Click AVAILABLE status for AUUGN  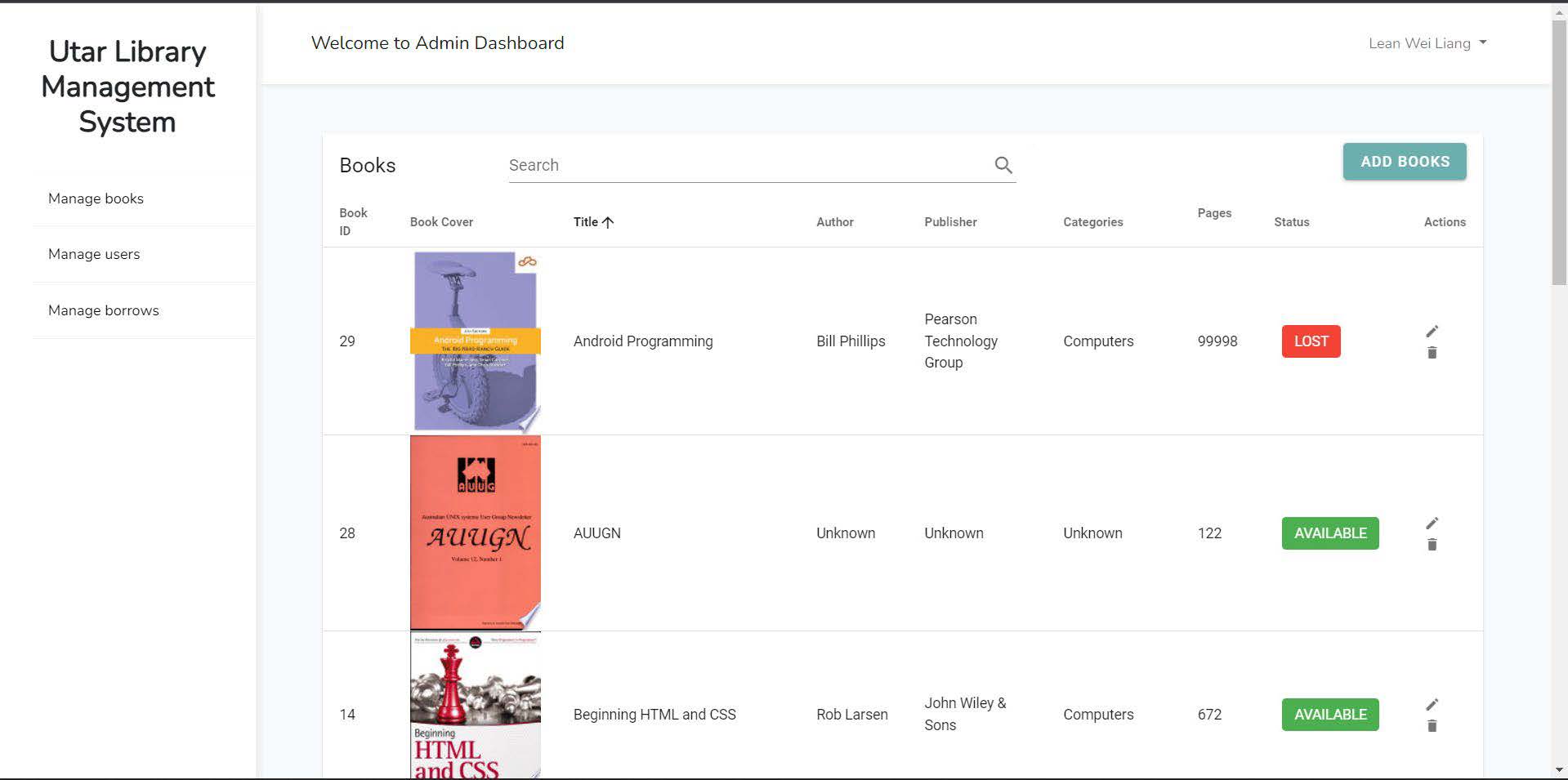(1330, 533)
